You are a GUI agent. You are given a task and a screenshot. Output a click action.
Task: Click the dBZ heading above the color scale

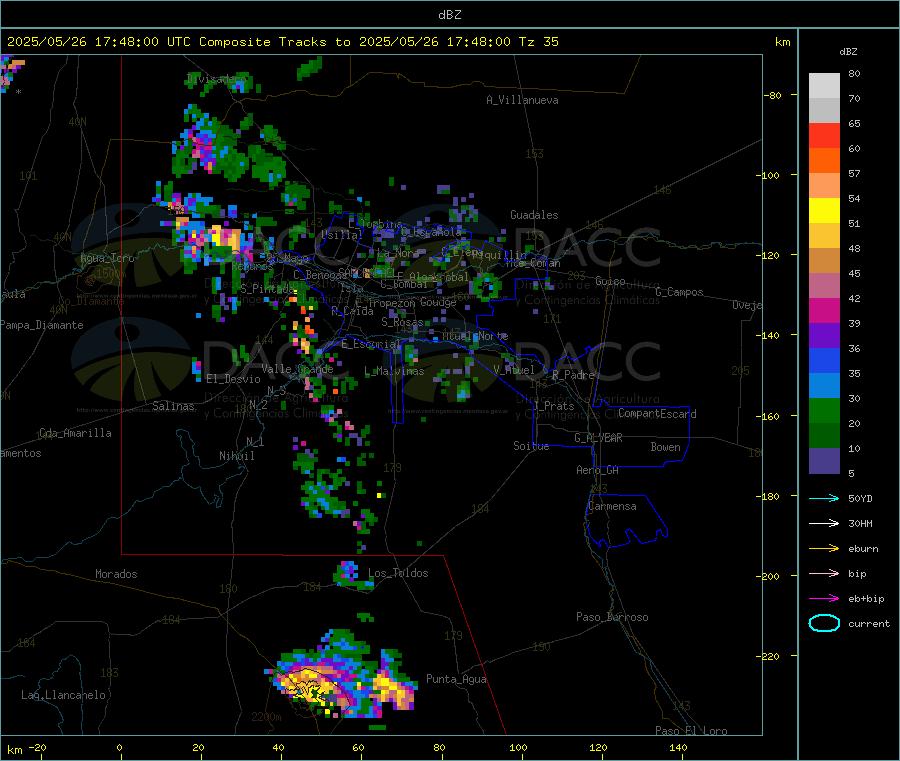(x=848, y=52)
